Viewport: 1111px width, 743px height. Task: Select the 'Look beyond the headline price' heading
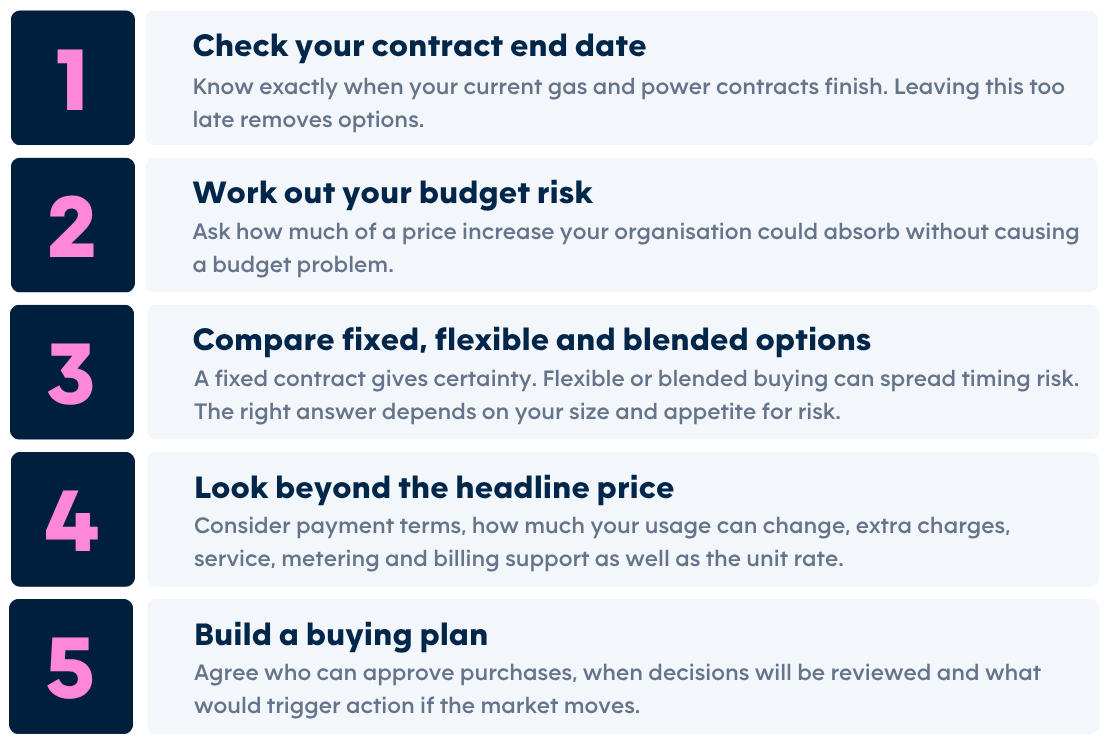pyautogui.click(x=434, y=487)
